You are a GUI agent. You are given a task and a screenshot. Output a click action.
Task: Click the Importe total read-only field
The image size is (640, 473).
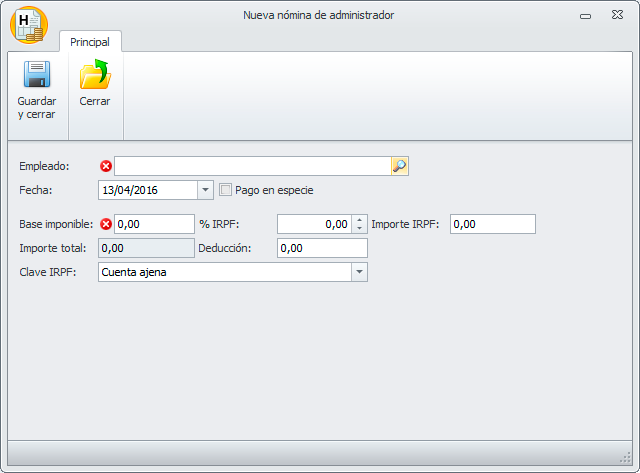point(147,248)
